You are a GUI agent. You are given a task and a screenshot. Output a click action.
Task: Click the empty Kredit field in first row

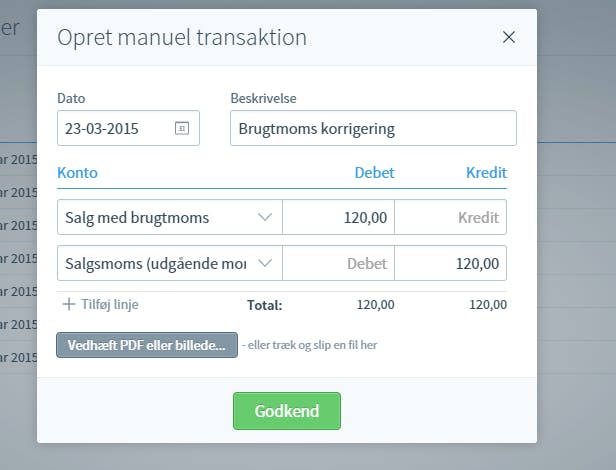pos(451,217)
